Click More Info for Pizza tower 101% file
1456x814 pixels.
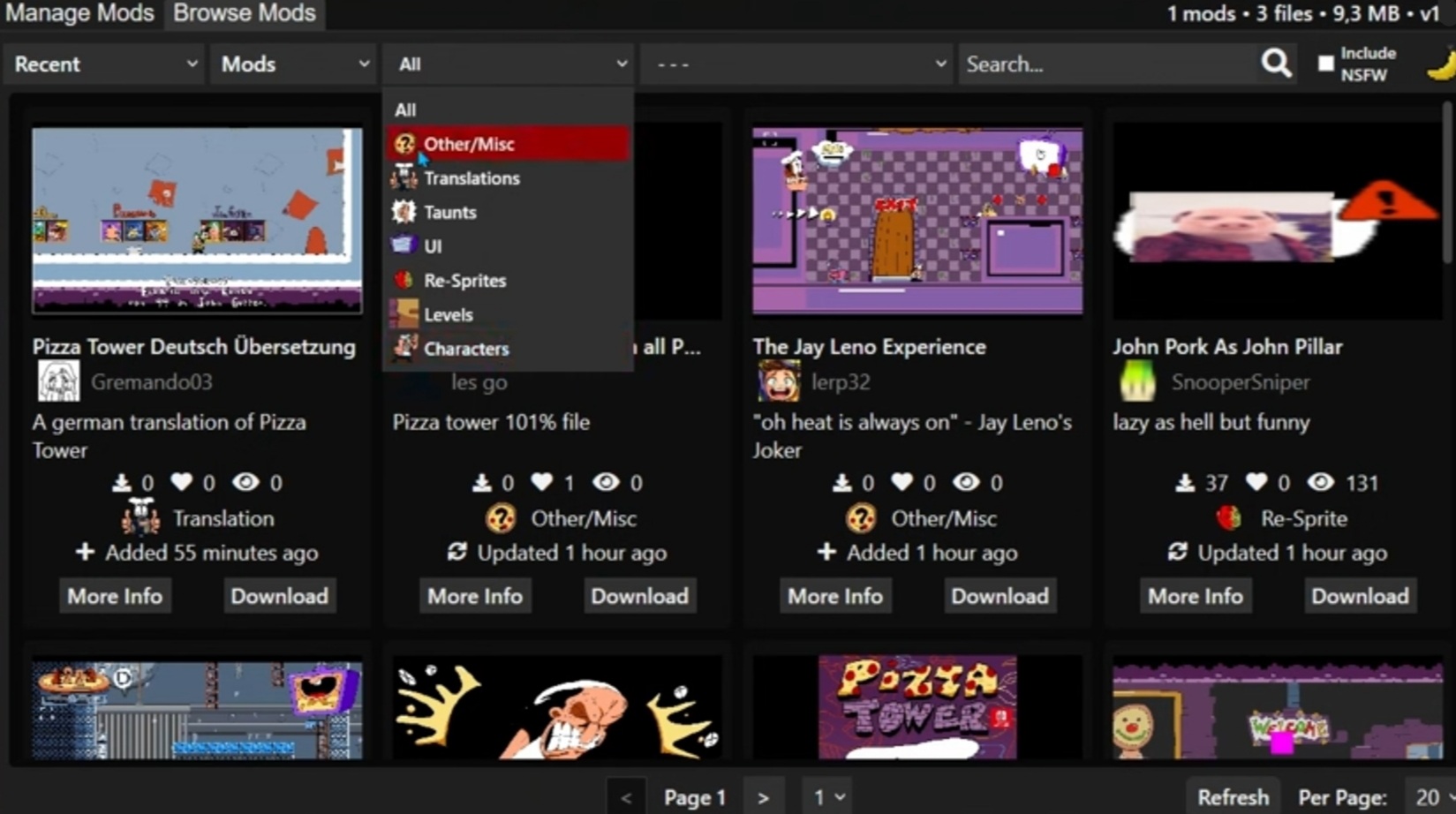475,596
